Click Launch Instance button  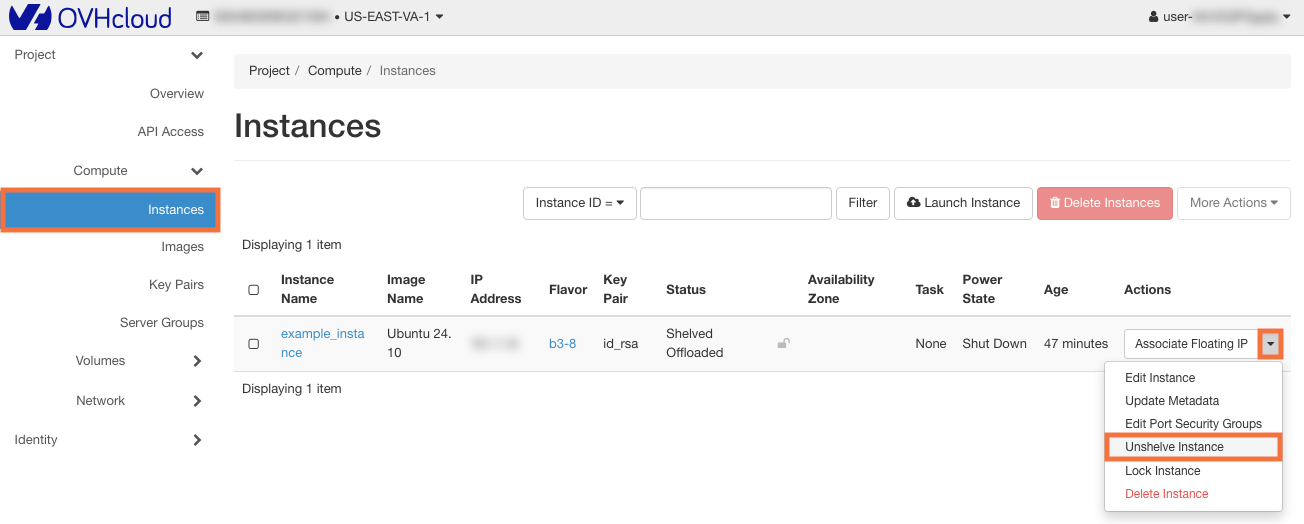(963, 203)
